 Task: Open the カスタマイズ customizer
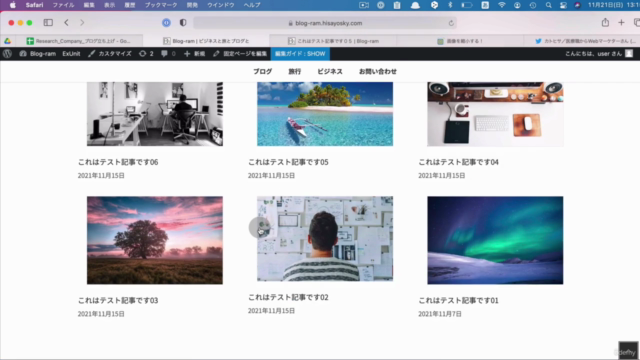(110, 53)
